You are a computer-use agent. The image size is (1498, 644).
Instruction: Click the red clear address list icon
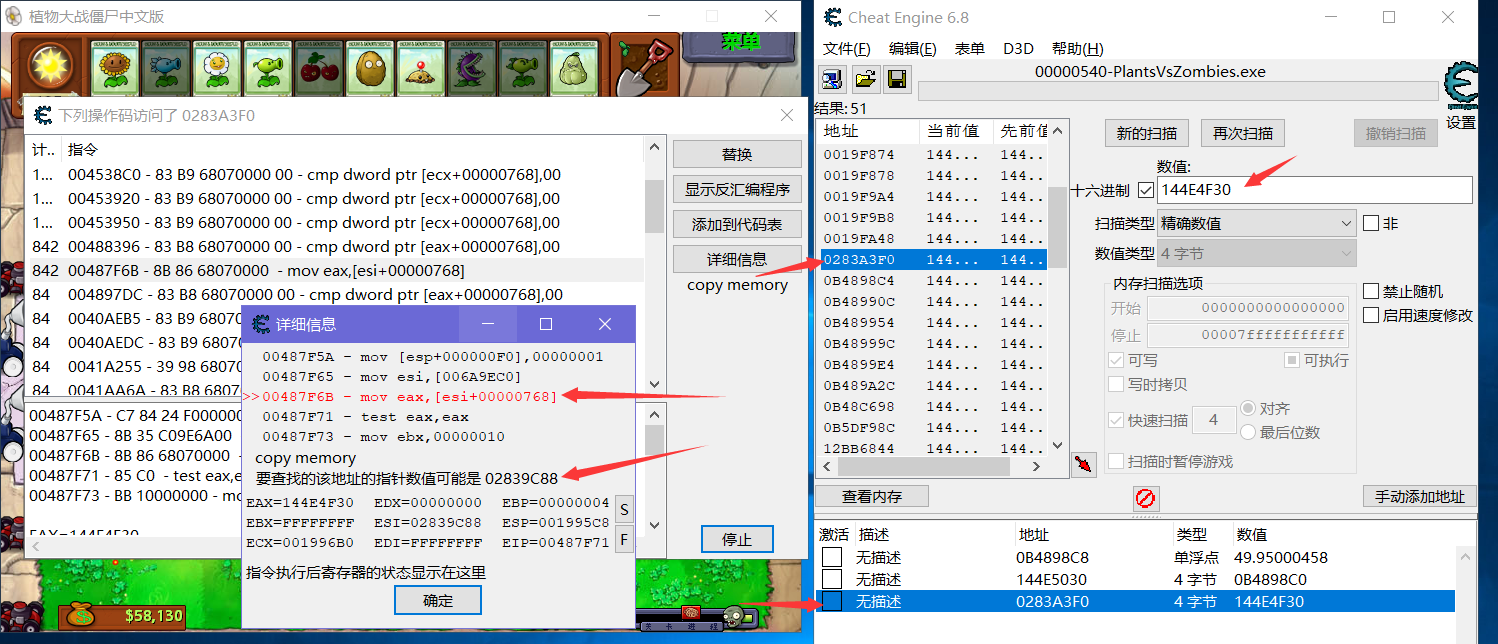tap(1145, 497)
